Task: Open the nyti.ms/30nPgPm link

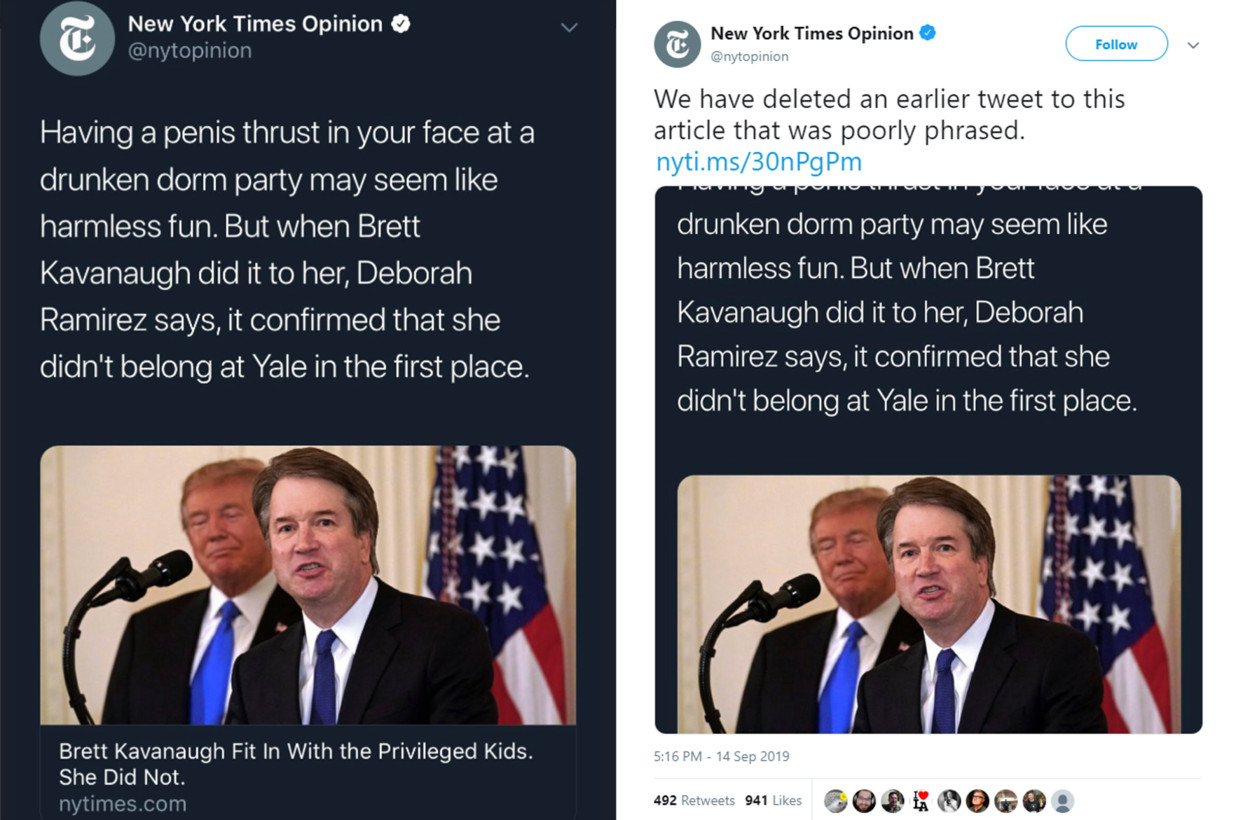Action: pyautogui.click(x=759, y=162)
